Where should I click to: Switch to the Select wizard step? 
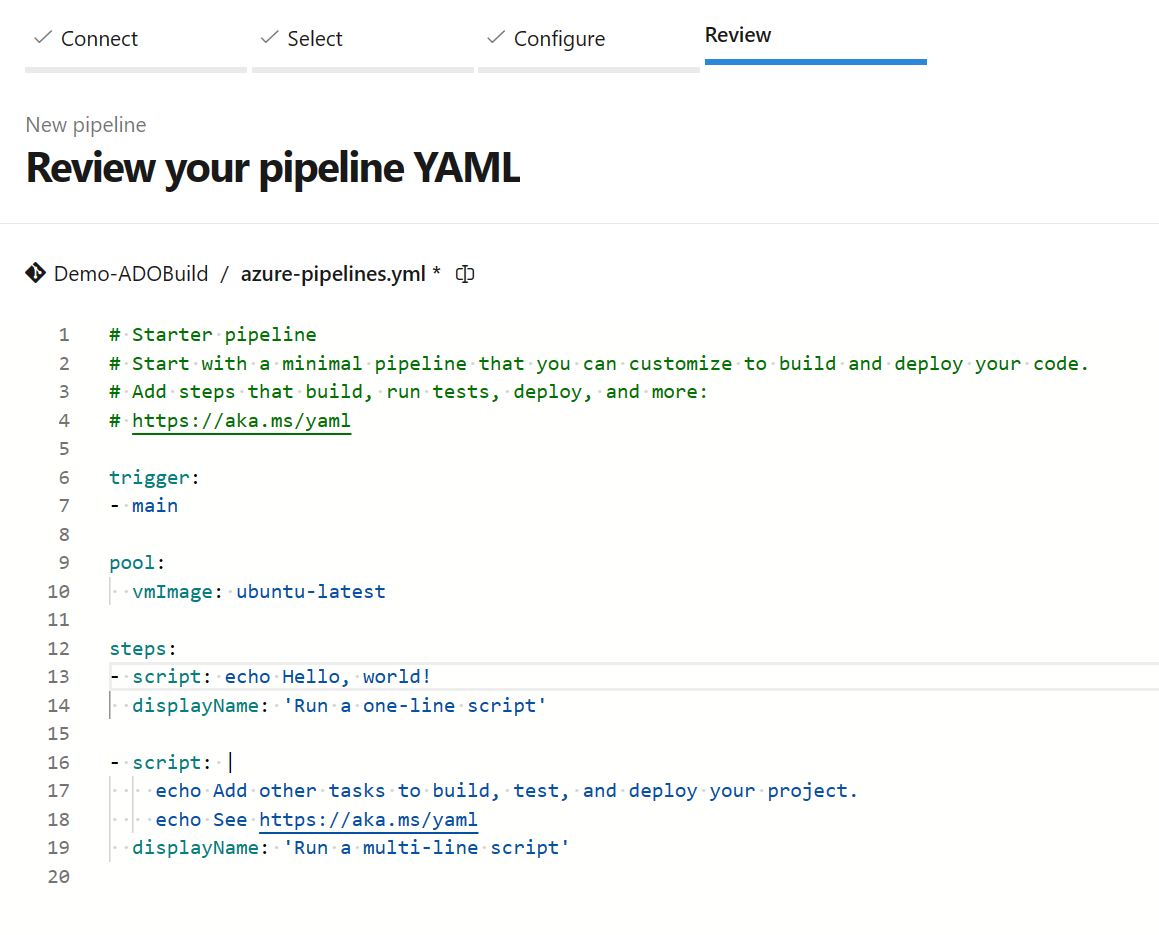click(x=315, y=38)
